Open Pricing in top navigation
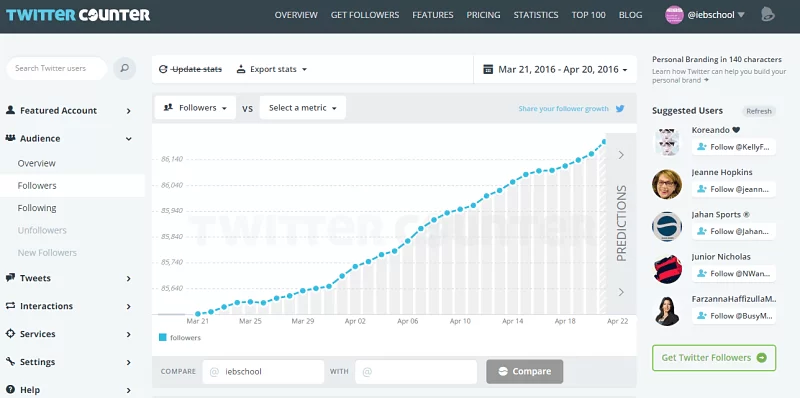Viewport: 800px width, 398px height. tap(483, 15)
